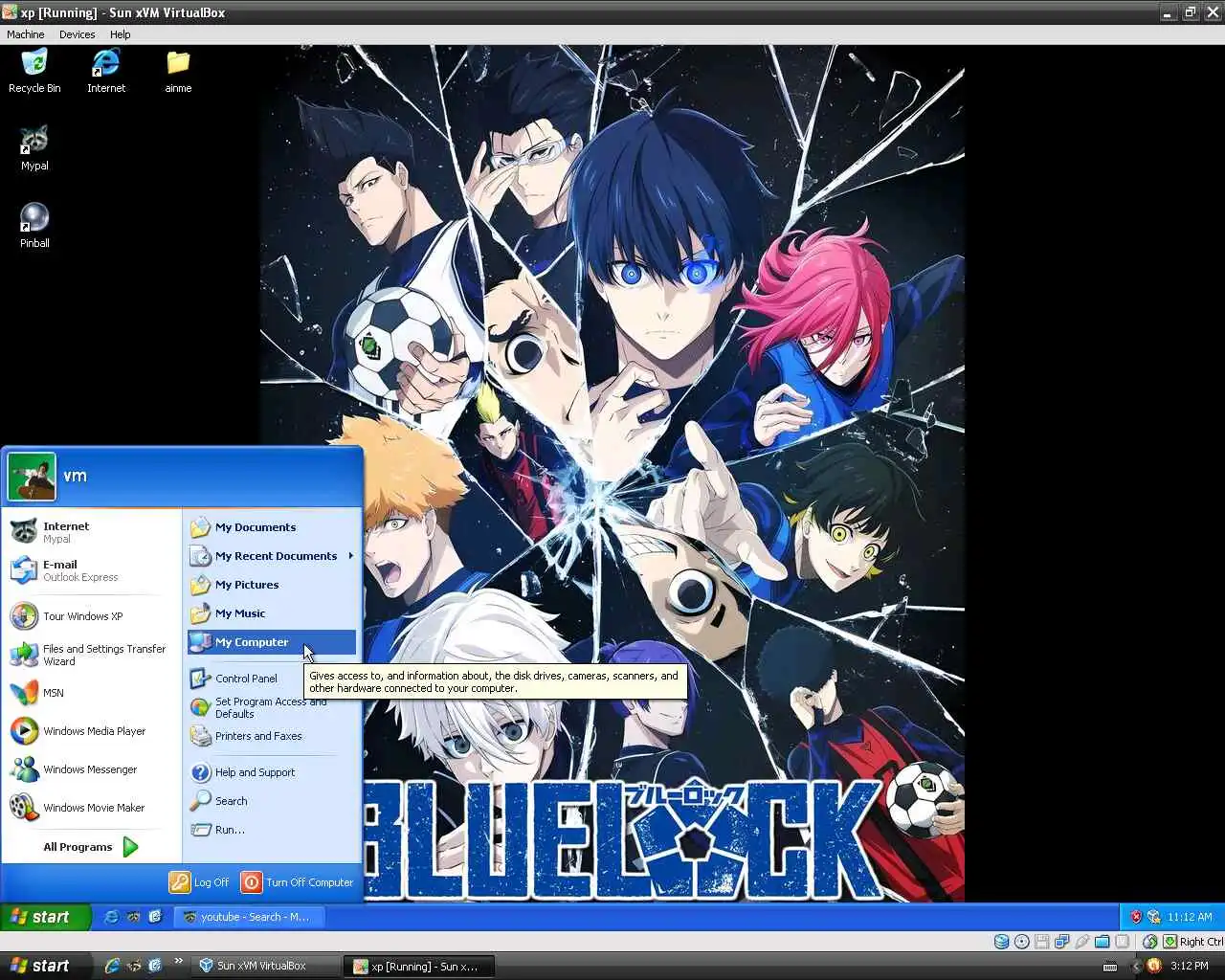
Task: Click the network adapters status icon
Action: (x=1061, y=942)
